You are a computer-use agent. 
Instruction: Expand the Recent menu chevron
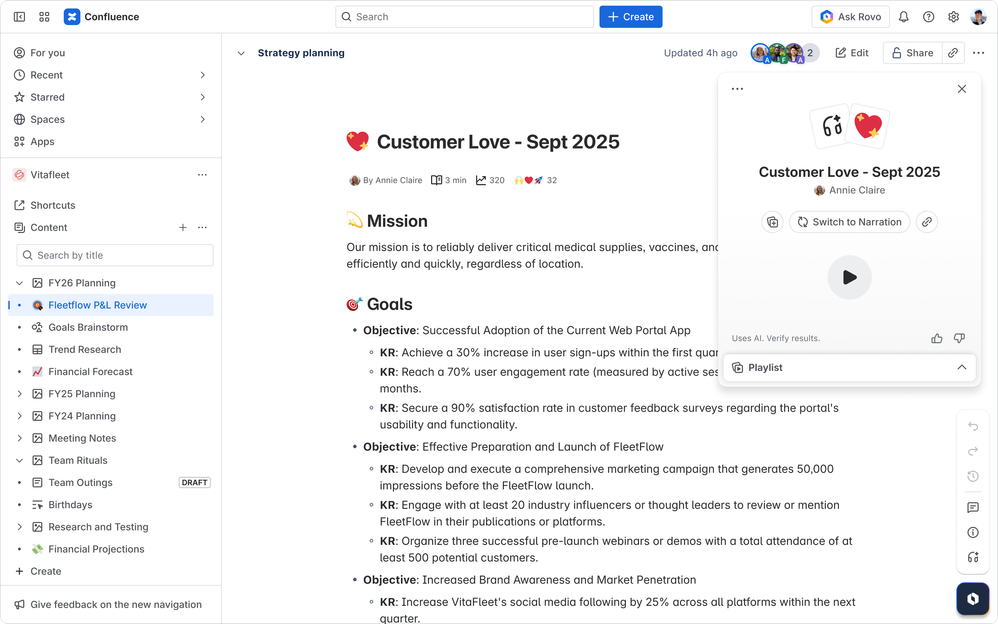tap(202, 75)
